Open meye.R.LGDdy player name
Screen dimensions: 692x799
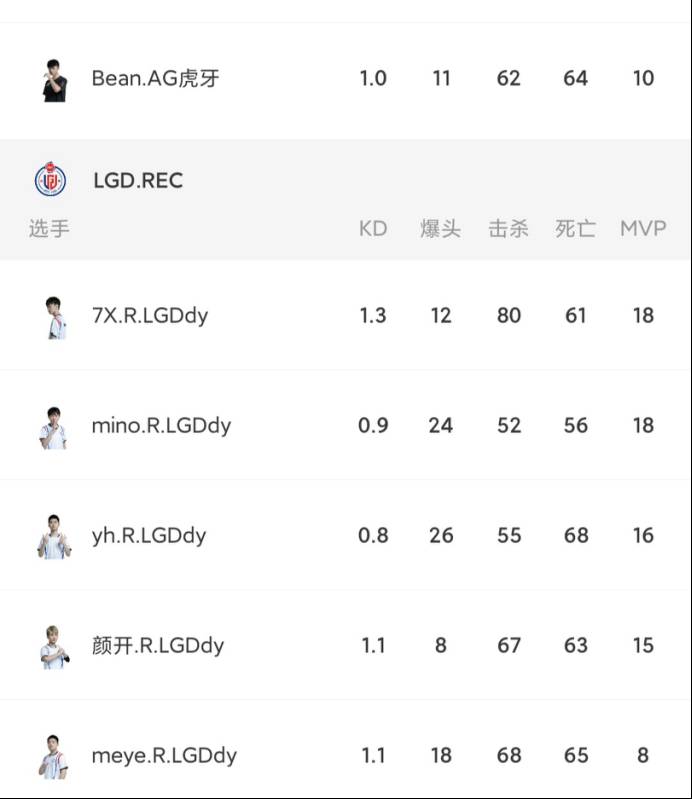click(x=164, y=756)
